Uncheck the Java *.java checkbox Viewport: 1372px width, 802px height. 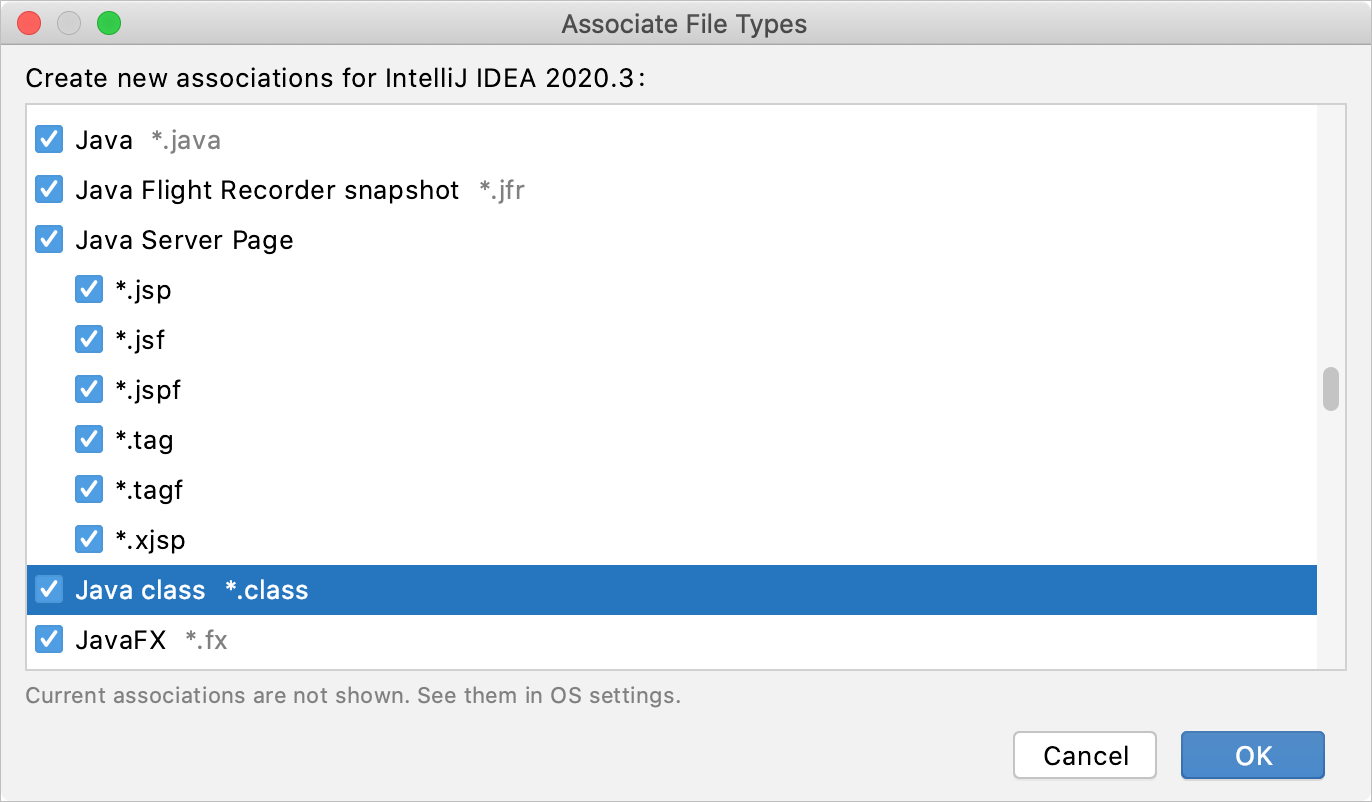(49, 139)
